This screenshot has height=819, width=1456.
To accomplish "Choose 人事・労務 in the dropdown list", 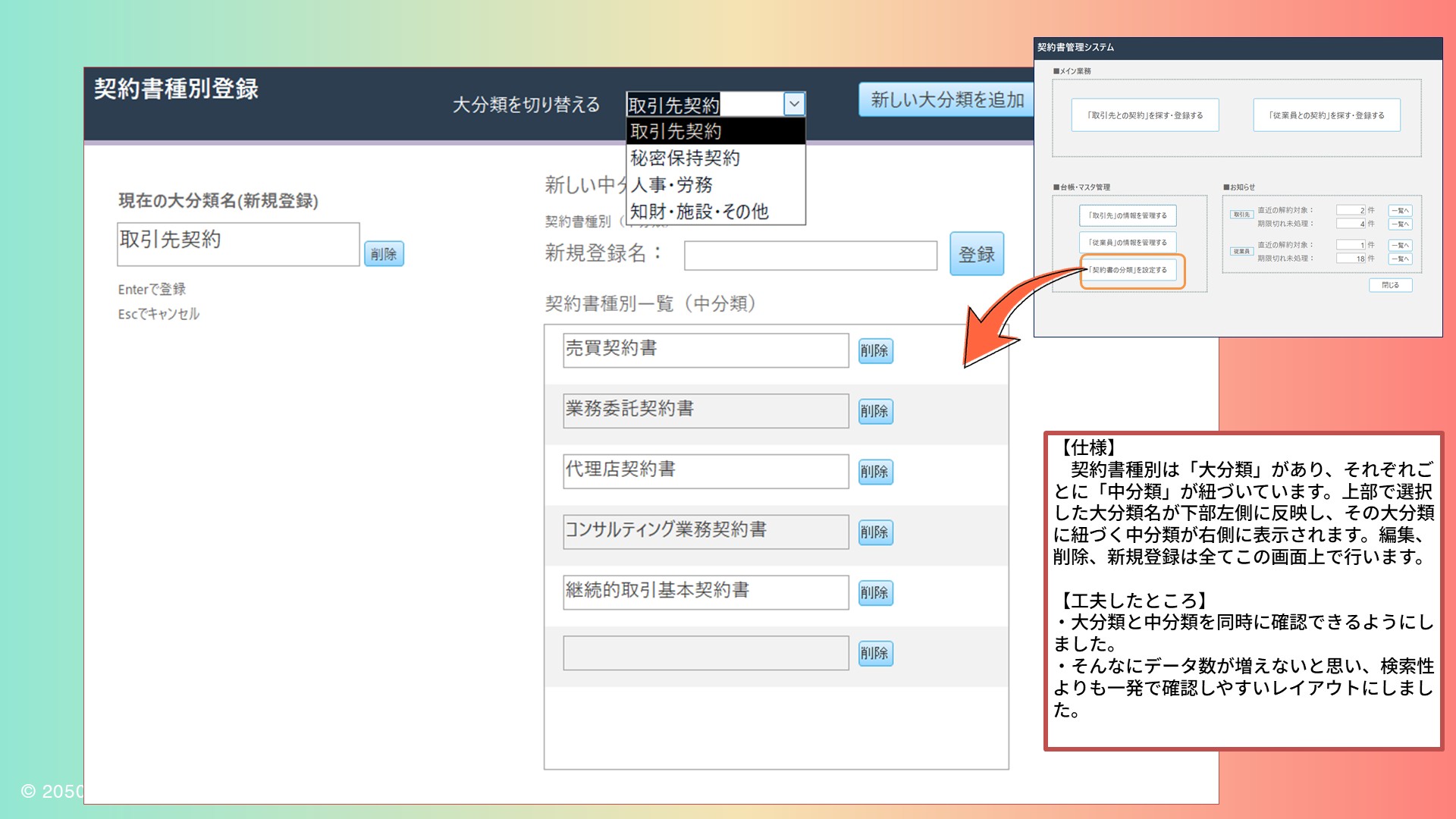I will [x=715, y=184].
